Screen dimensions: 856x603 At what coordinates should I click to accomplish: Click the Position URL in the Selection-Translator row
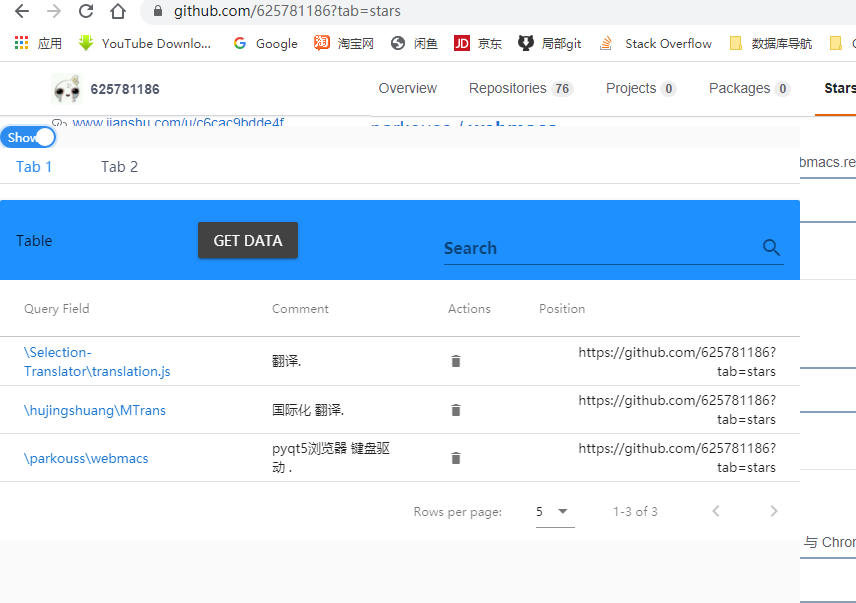click(677, 362)
